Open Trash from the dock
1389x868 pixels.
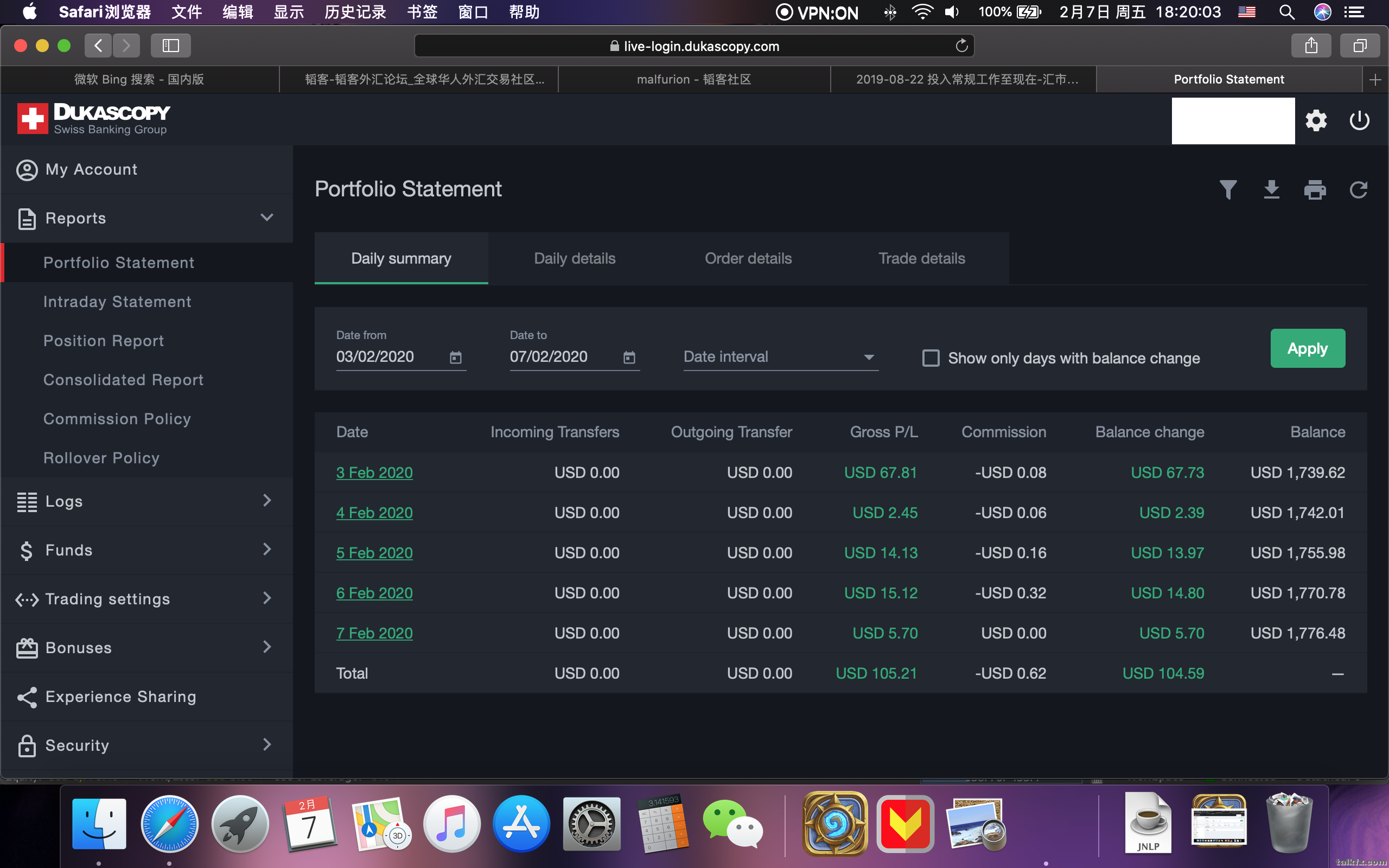point(1289,824)
